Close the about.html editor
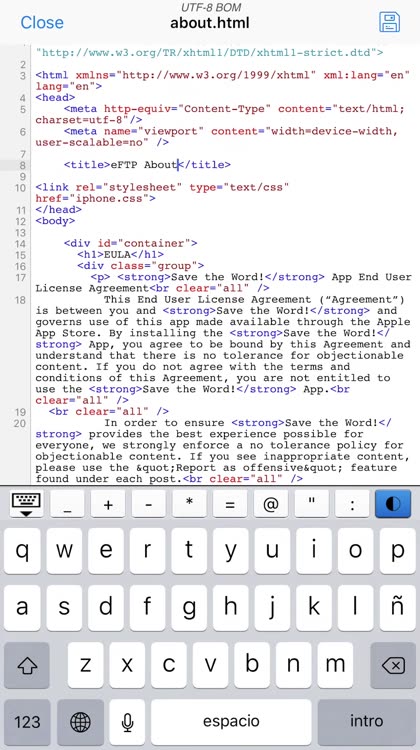Screen dimensions: 420x750 pyautogui.click(x=42, y=22)
